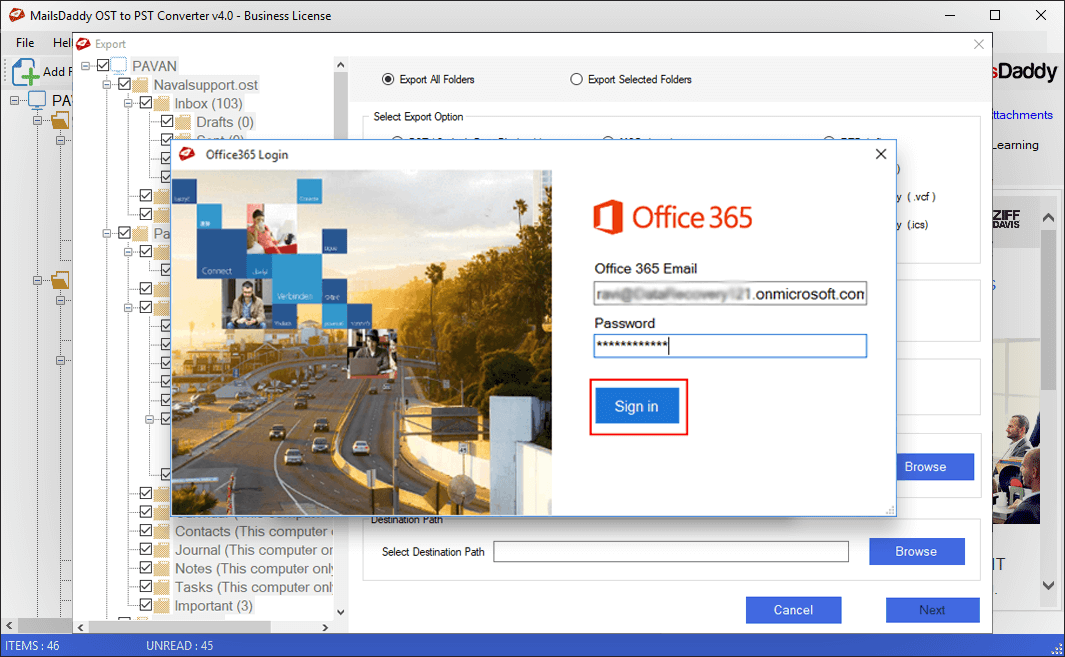This screenshot has height=657, width=1065.
Task: Toggle the PAVAN root checkbox
Action: 103,65
